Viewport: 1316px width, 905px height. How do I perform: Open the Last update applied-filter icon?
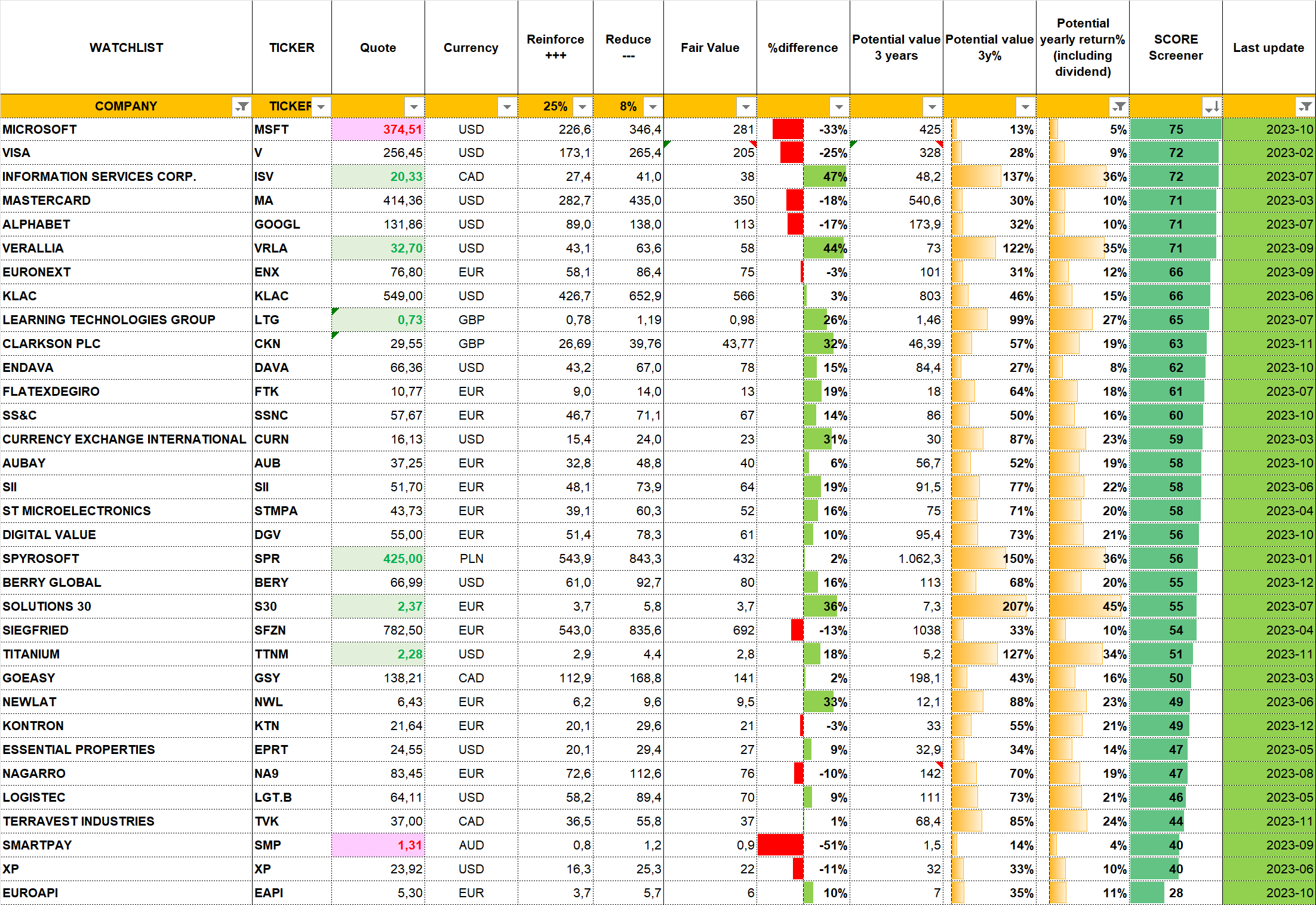pos(1305,107)
